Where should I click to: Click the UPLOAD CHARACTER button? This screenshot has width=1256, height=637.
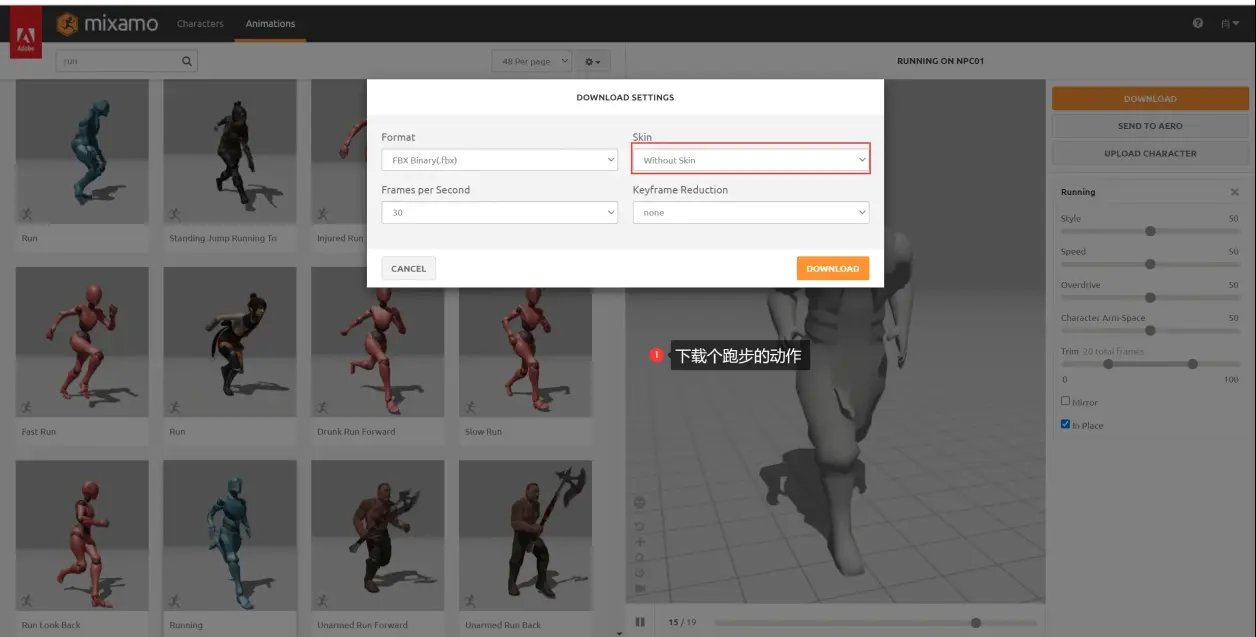tap(1150, 153)
